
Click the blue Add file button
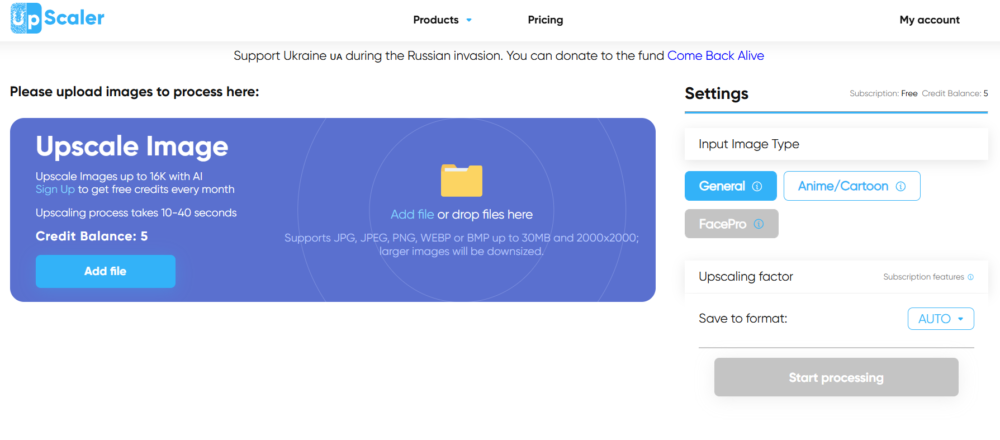(x=105, y=271)
